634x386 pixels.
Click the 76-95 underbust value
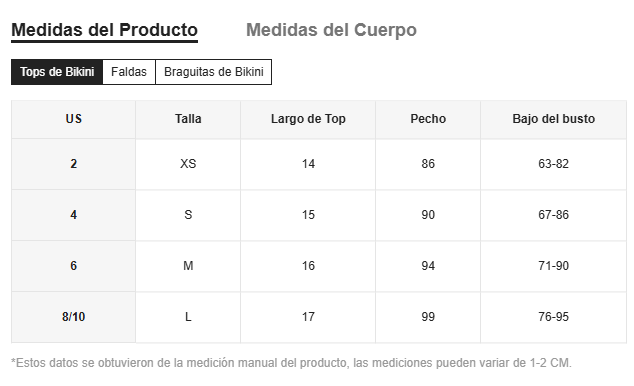point(554,316)
